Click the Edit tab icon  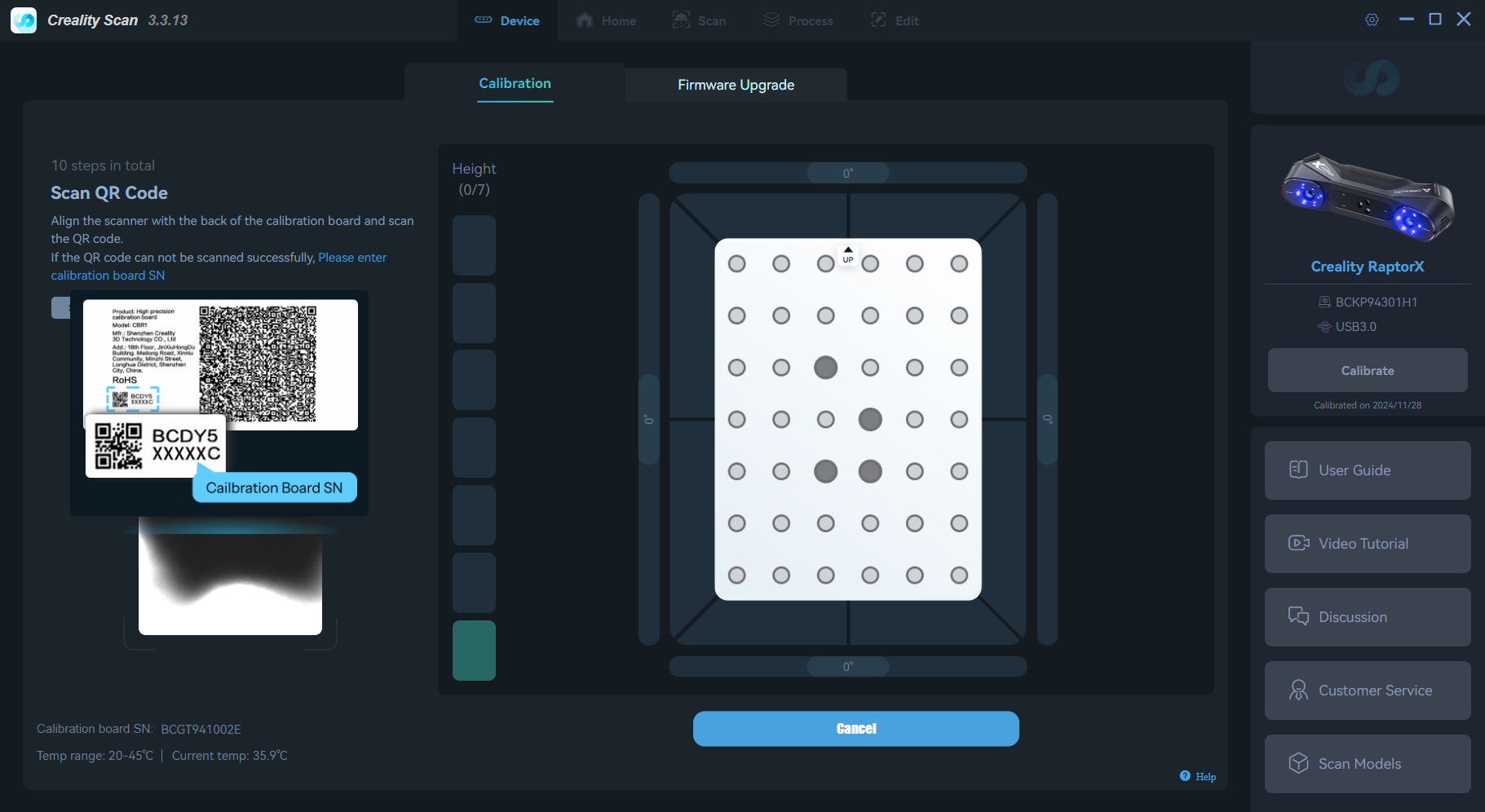pyautogui.click(x=878, y=20)
